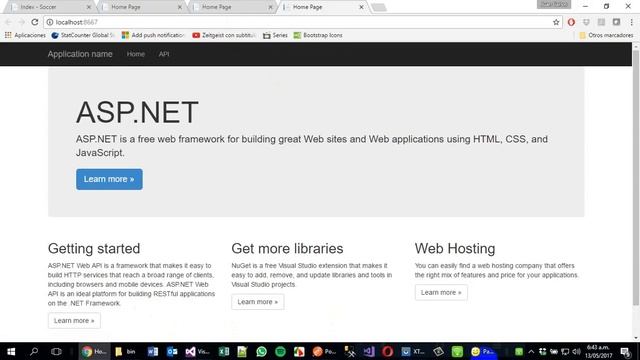The height and width of the screenshot is (360, 640).
Task: Open the Opera browser taskbar icon
Action: click(x=387, y=351)
